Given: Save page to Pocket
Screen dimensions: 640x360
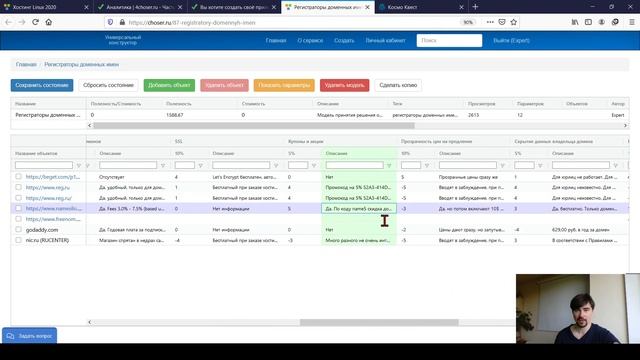Looking at the screenshot, I should [x=502, y=22].
